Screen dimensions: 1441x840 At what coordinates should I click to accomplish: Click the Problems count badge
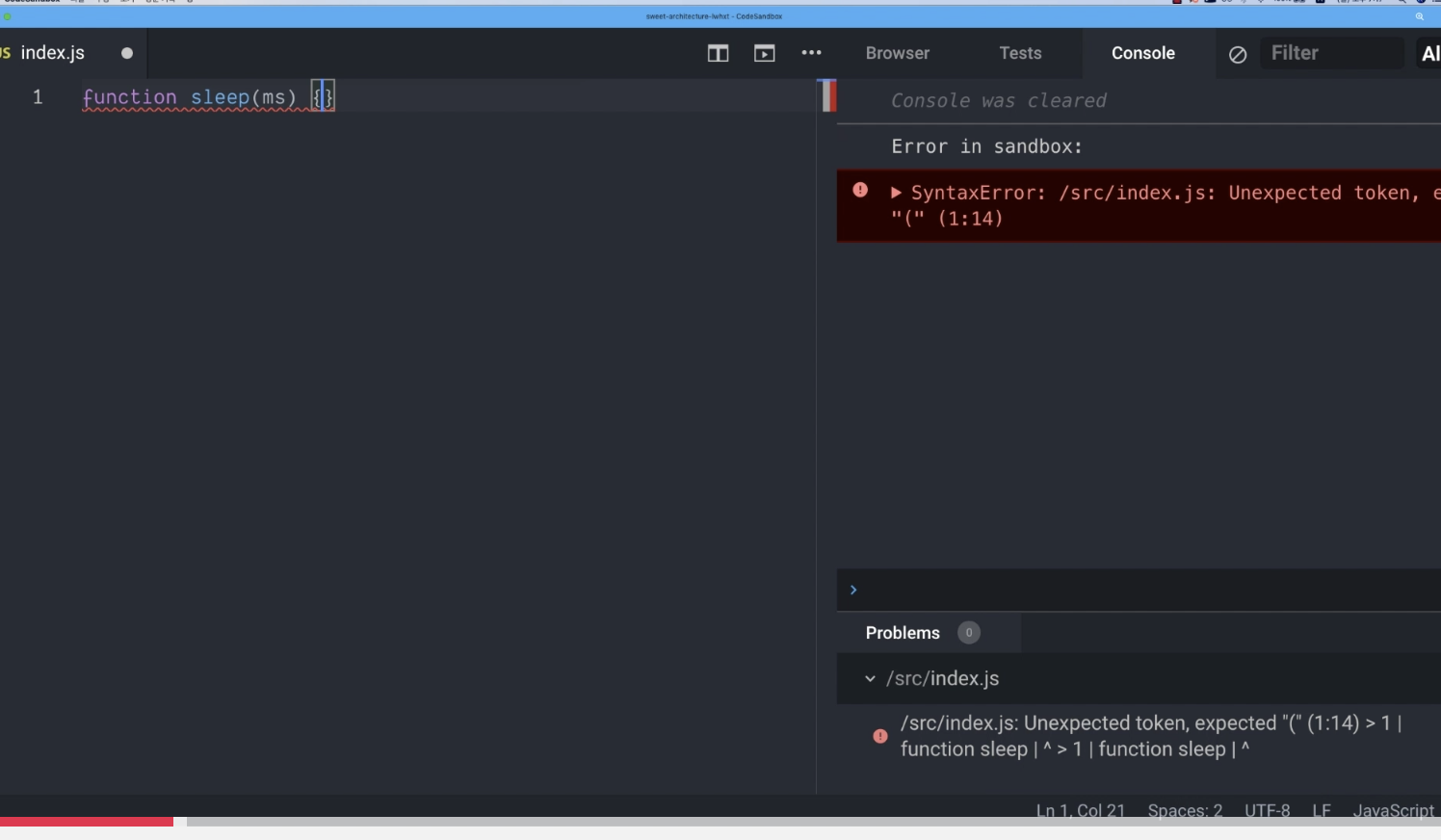click(x=969, y=633)
